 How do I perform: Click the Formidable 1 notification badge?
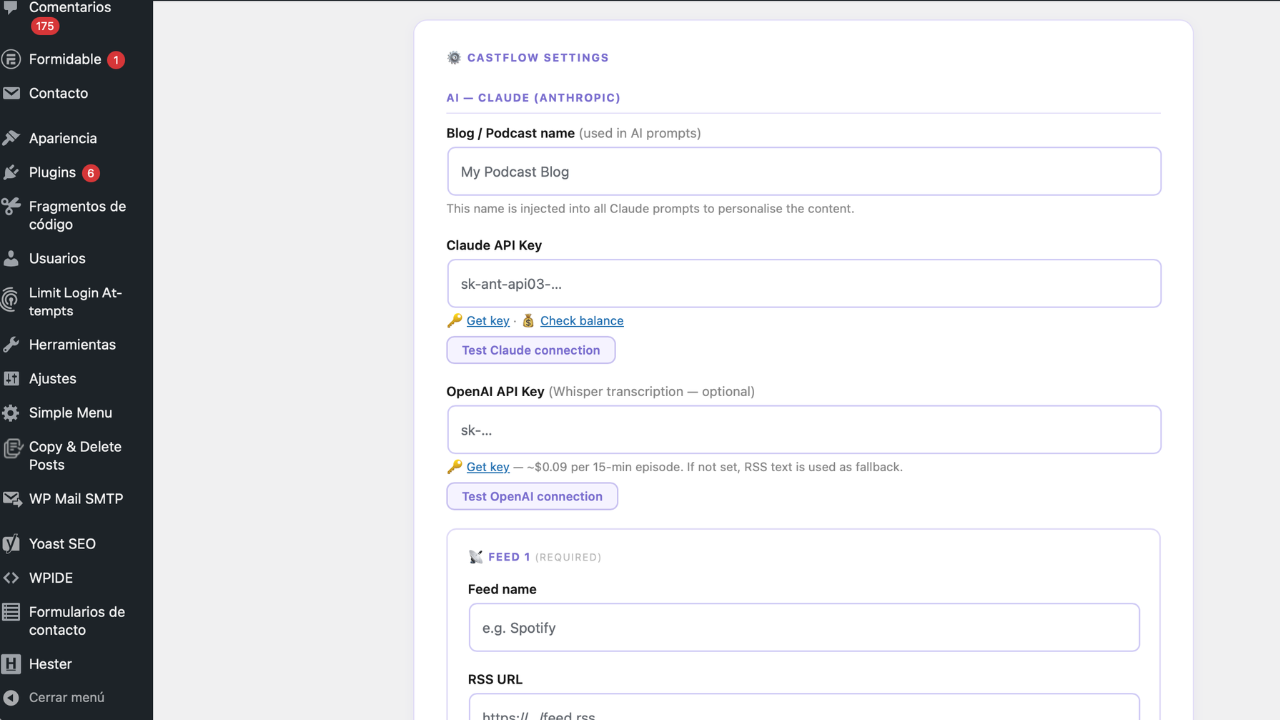click(x=116, y=60)
